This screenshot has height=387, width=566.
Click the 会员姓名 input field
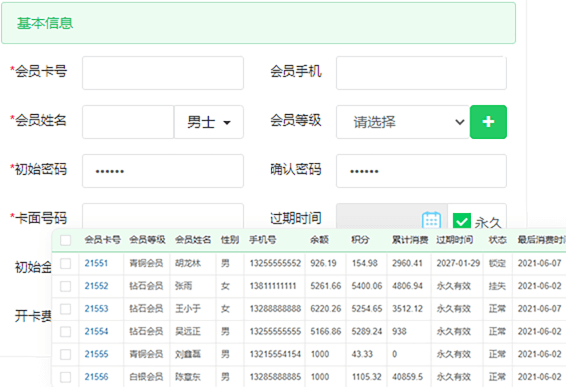point(128,122)
